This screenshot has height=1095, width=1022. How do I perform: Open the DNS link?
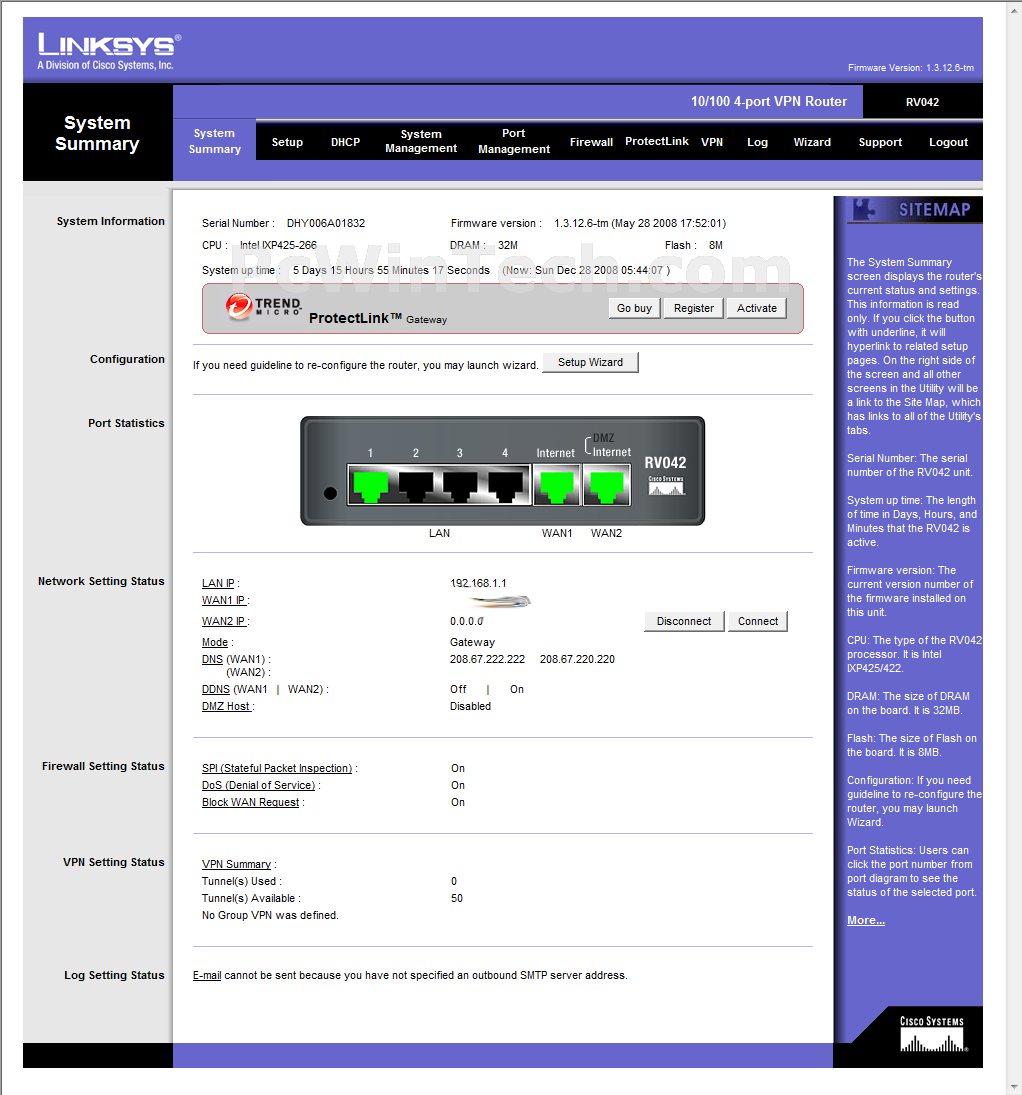click(x=212, y=659)
